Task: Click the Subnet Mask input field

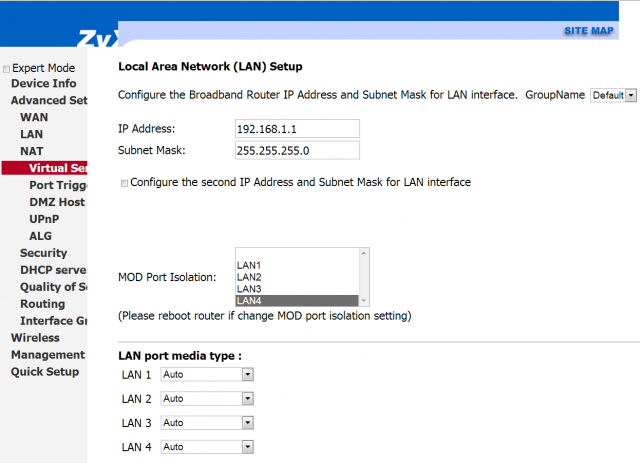Action: pos(297,150)
